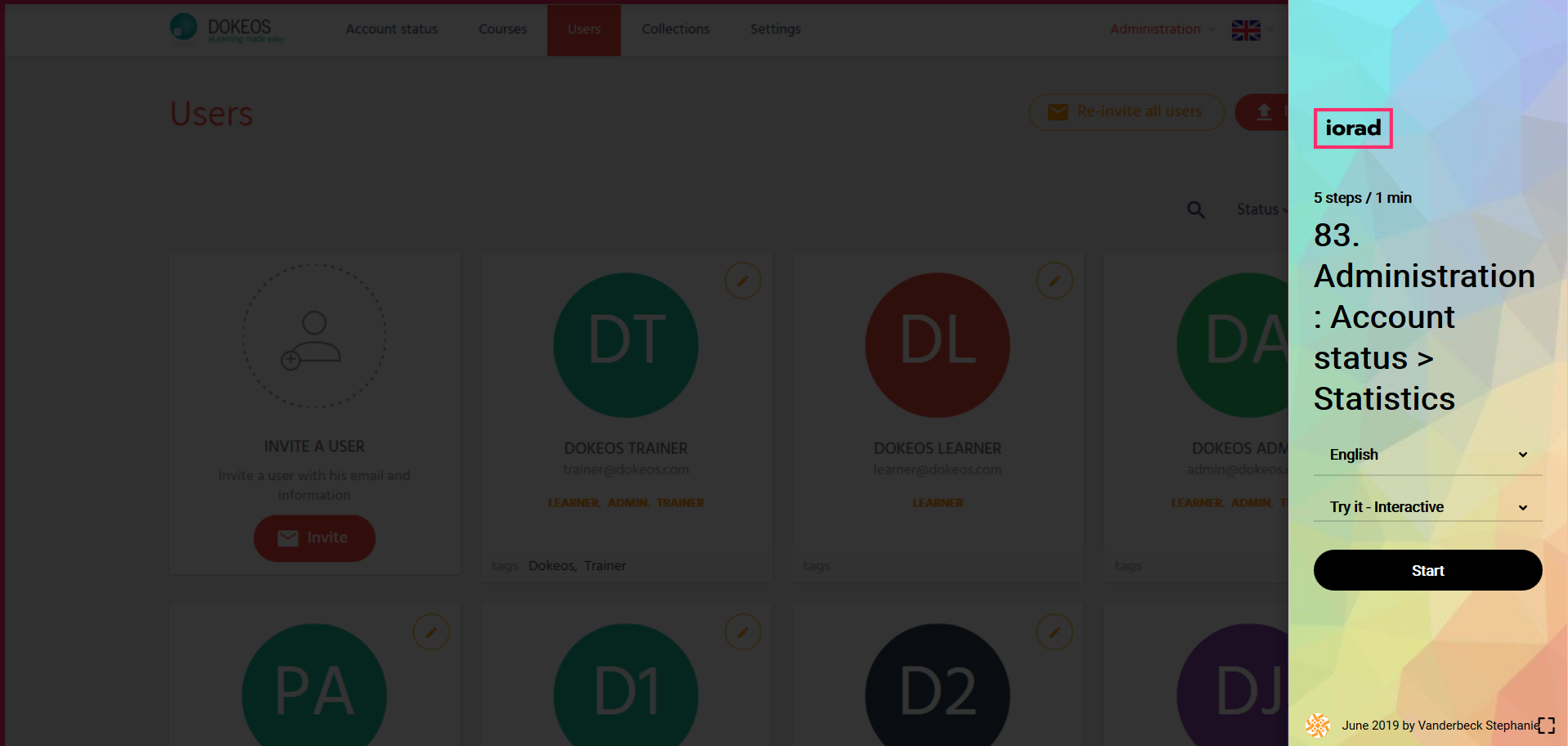Click the red Invite button

[314, 538]
